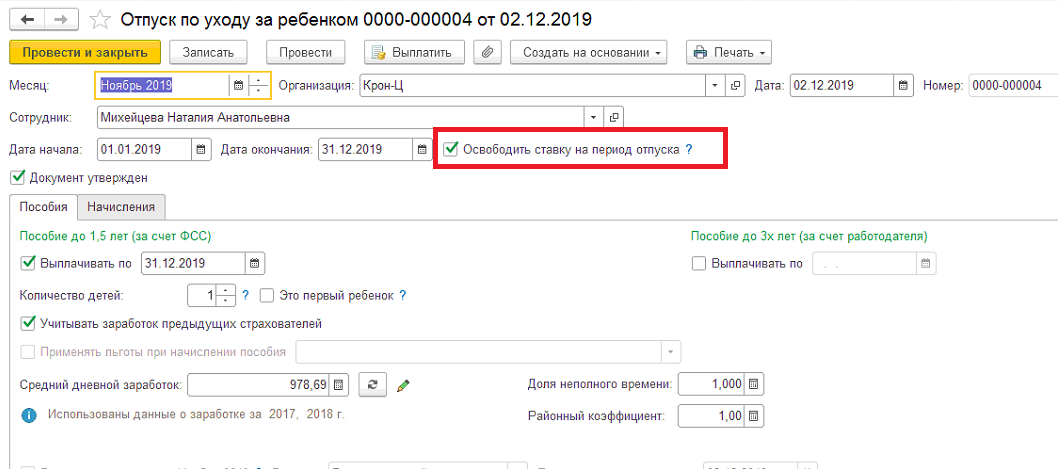Open calendar for Дата начала field
This screenshot has width=1058, height=469.
tap(200, 150)
